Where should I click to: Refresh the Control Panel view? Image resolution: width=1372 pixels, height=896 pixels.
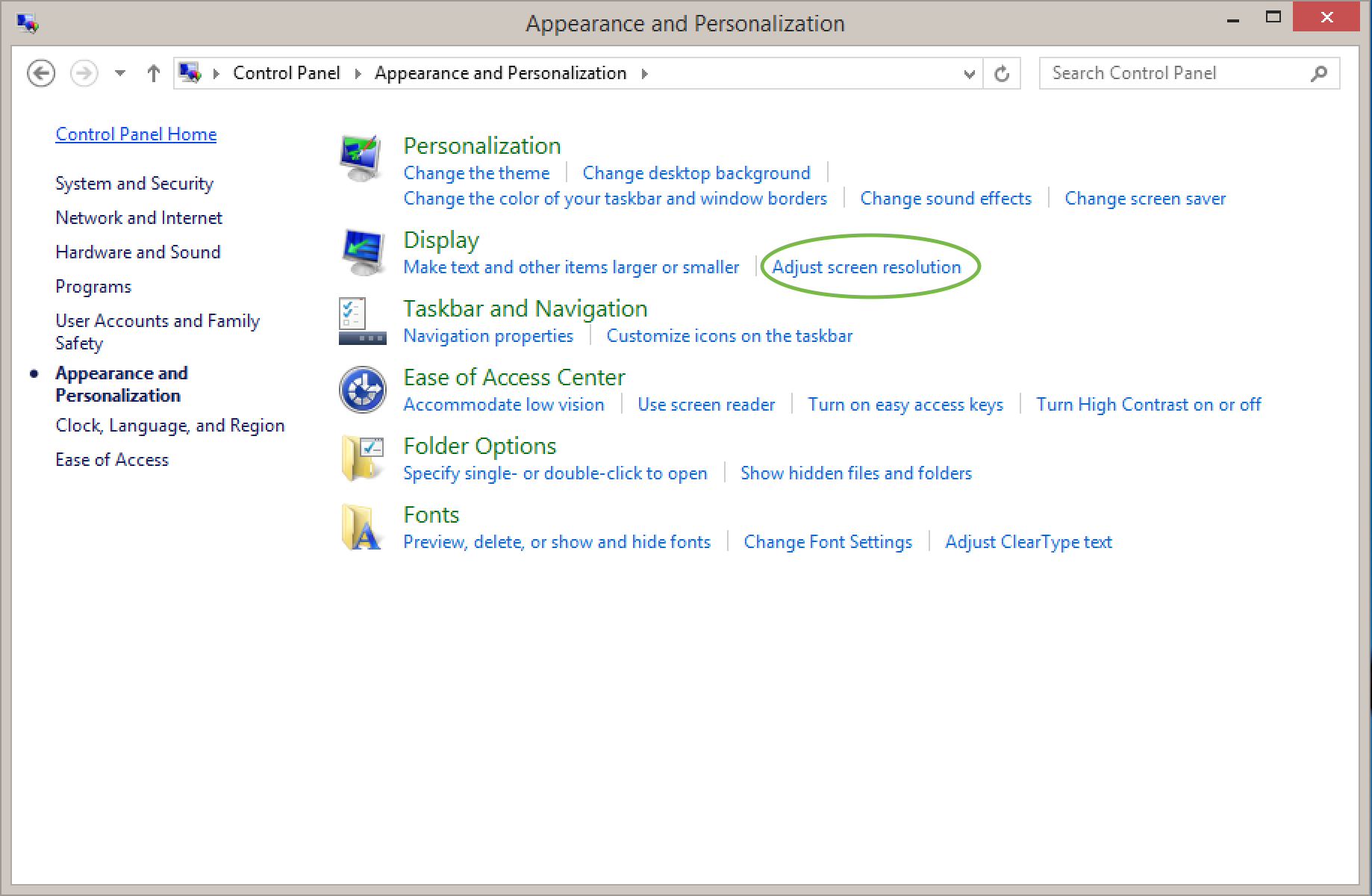pyautogui.click(x=1002, y=73)
